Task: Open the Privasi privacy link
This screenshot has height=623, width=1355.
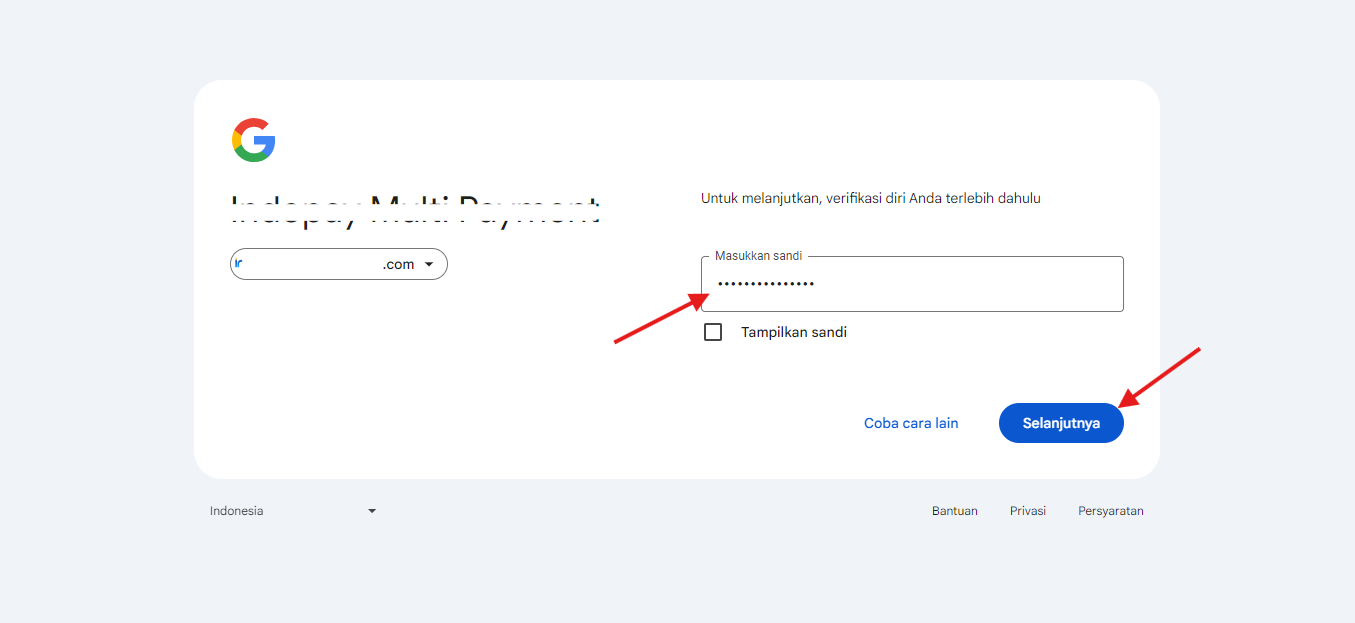Action: 1027,510
